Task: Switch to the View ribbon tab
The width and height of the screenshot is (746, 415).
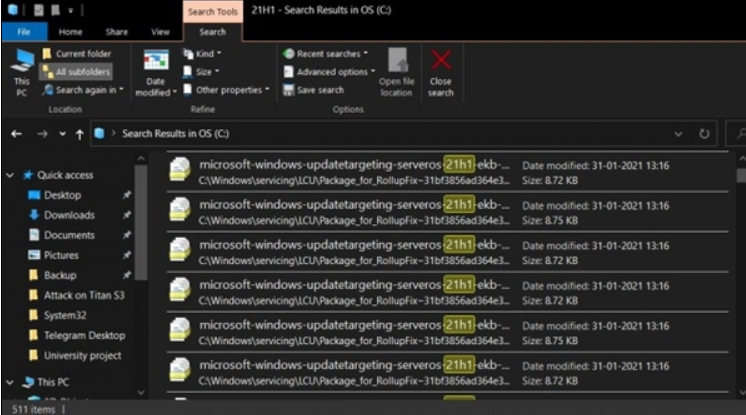Action: point(160,32)
